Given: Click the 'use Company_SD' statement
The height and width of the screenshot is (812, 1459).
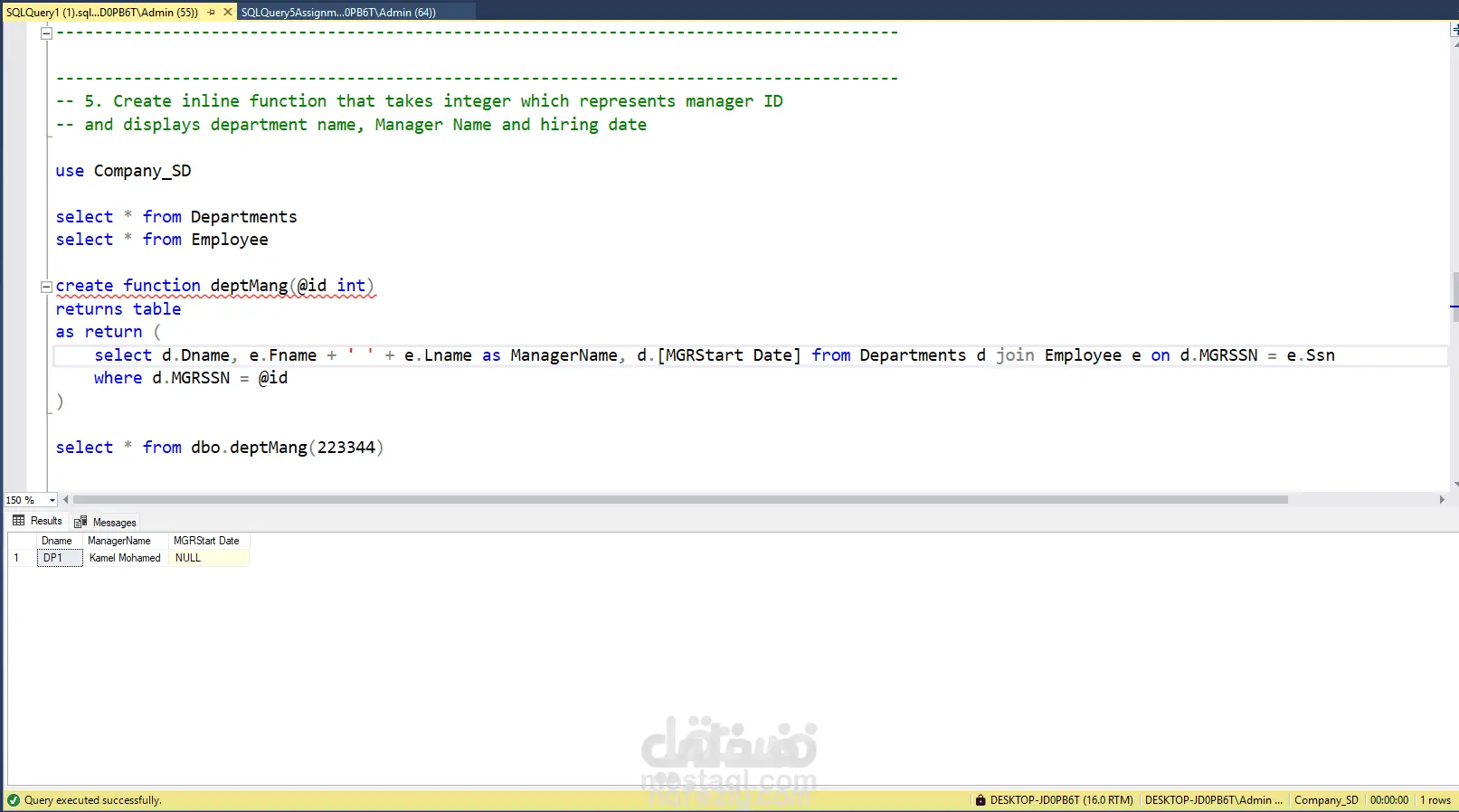Looking at the screenshot, I should (x=124, y=171).
